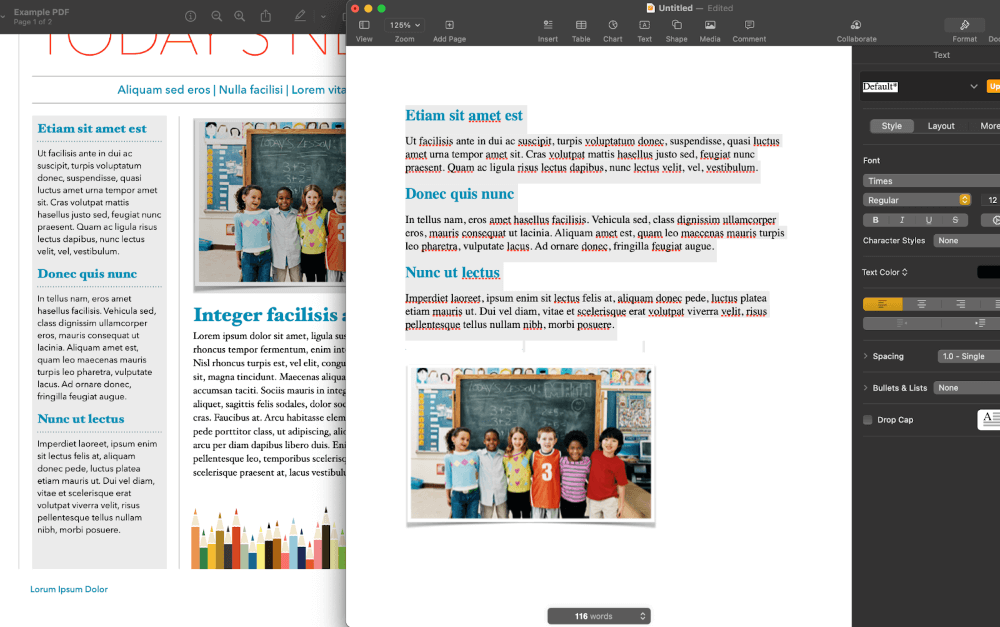The width and height of the screenshot is (1000, 627).
Task: Click the black Text Color swatch
Action: point(988,272)
